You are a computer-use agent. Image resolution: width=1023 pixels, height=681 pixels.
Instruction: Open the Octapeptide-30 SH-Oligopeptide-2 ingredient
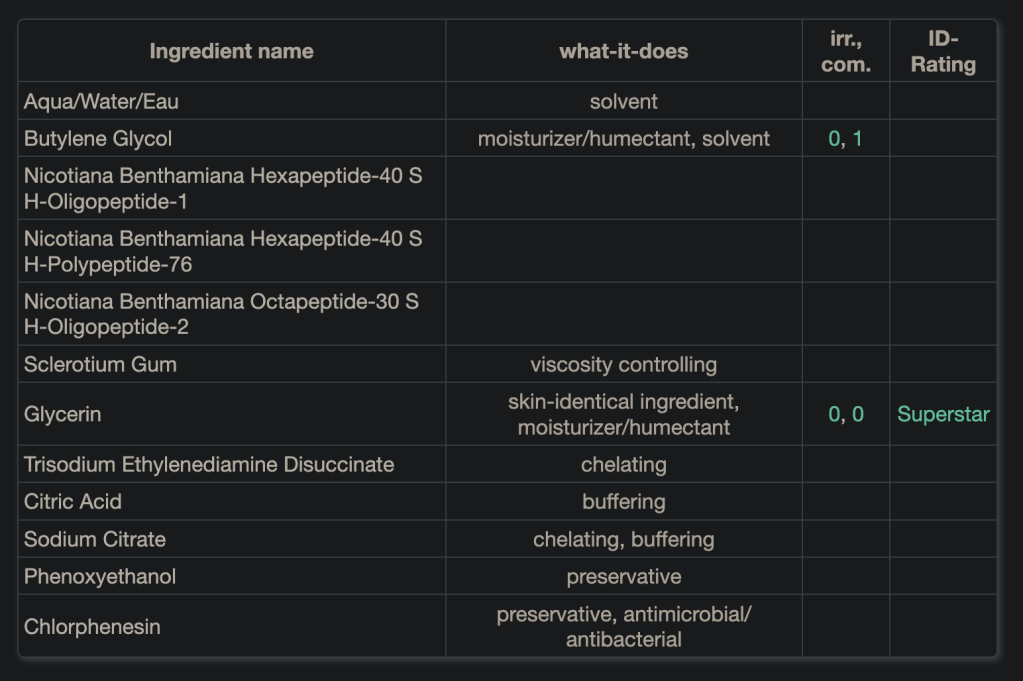pos(221,314)
